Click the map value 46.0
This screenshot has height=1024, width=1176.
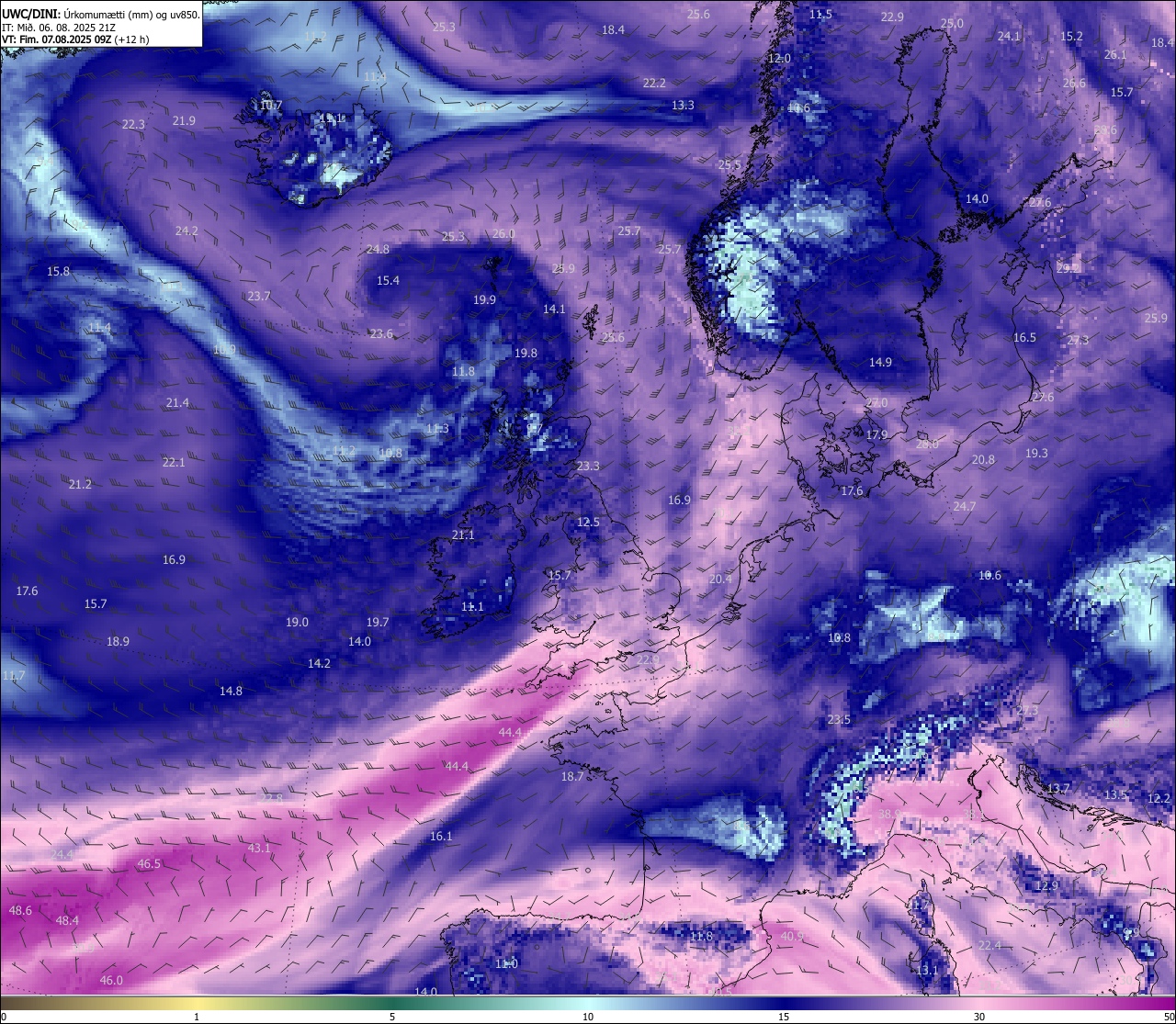click(x=111, y=980)
